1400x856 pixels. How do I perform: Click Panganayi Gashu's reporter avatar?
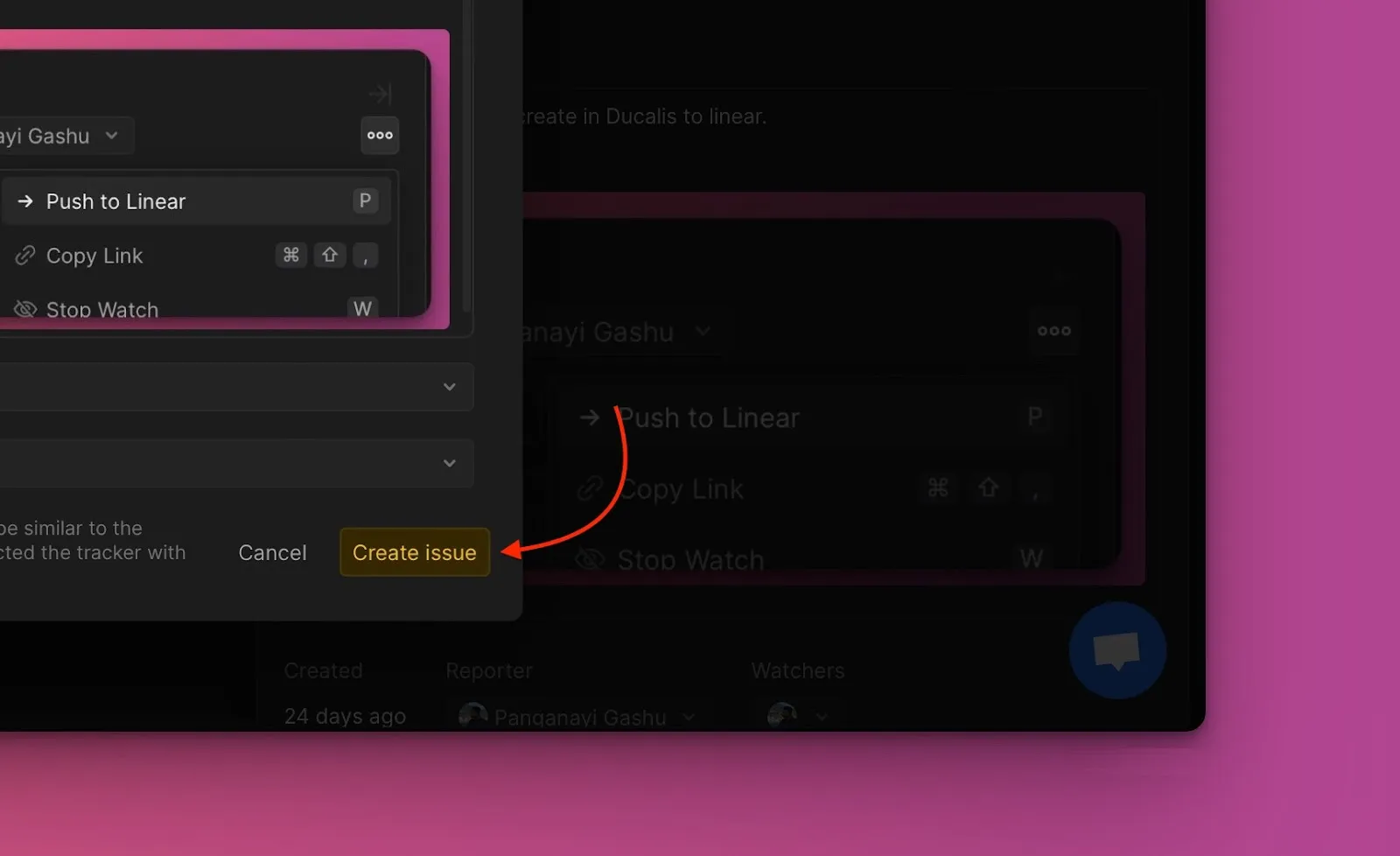(x=472, y=716)
